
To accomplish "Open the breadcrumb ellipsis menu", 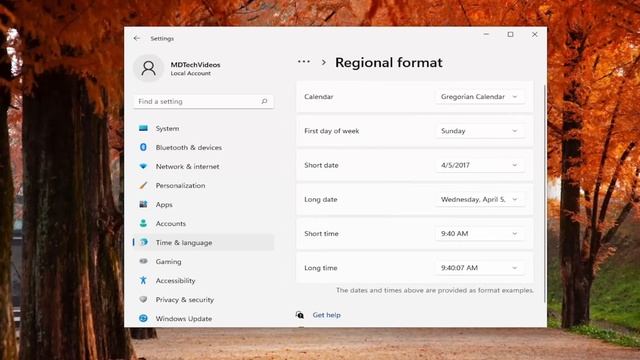I will (x=304, y=62).
